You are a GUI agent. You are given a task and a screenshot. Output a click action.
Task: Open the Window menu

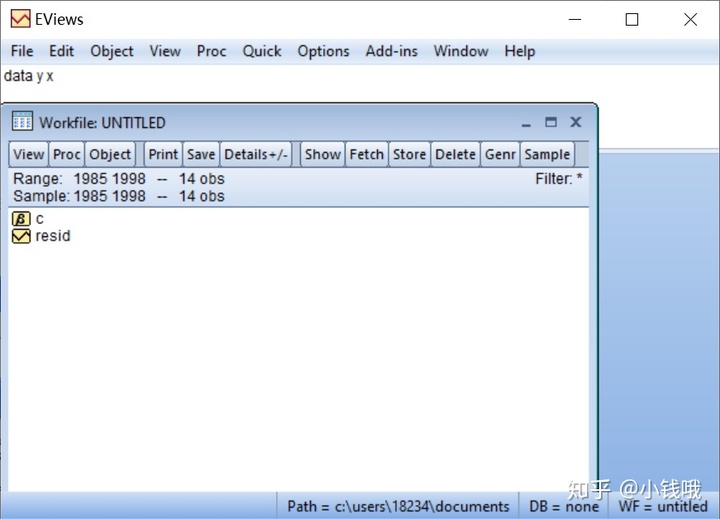461,51
